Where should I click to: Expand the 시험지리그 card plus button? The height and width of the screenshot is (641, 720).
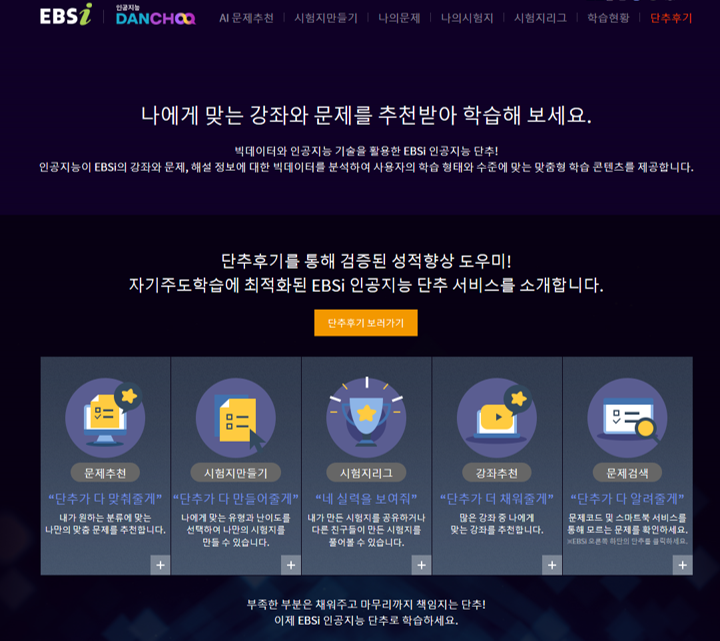point(422,565)
